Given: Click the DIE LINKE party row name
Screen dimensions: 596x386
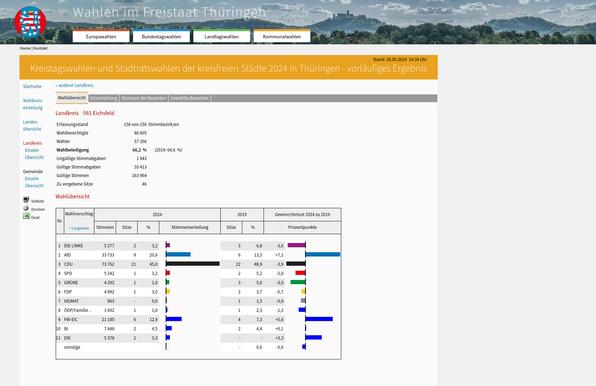Looking at the screenshot, I should [x=73, y=246].
